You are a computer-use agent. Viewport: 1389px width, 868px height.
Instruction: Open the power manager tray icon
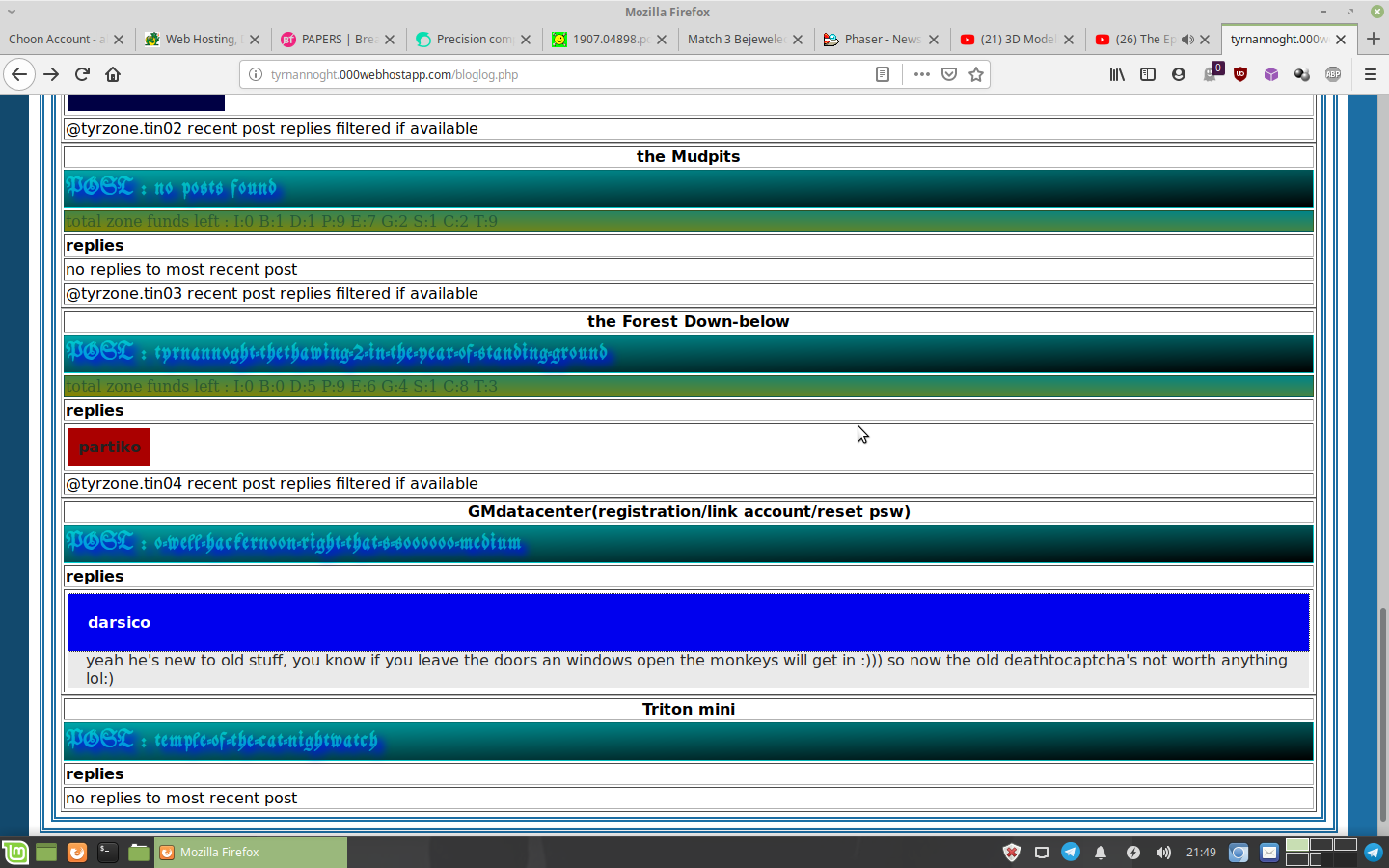pyautogui.click(x=1132, y=853)
